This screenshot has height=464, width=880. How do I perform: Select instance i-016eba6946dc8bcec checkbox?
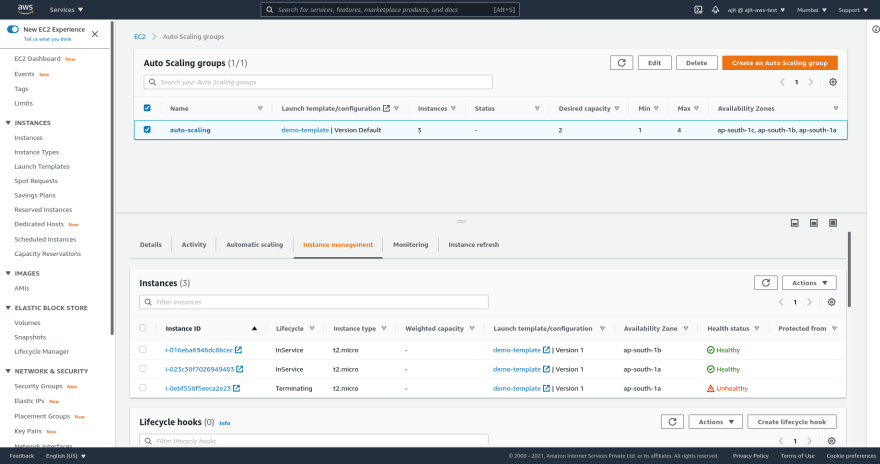click(x=143, y=350)
